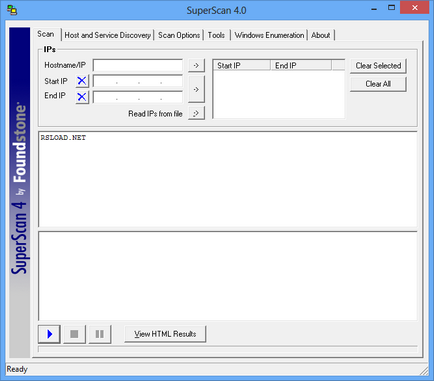
Task: Open the Windows Enumeration tab
Action: coord(269,35)
